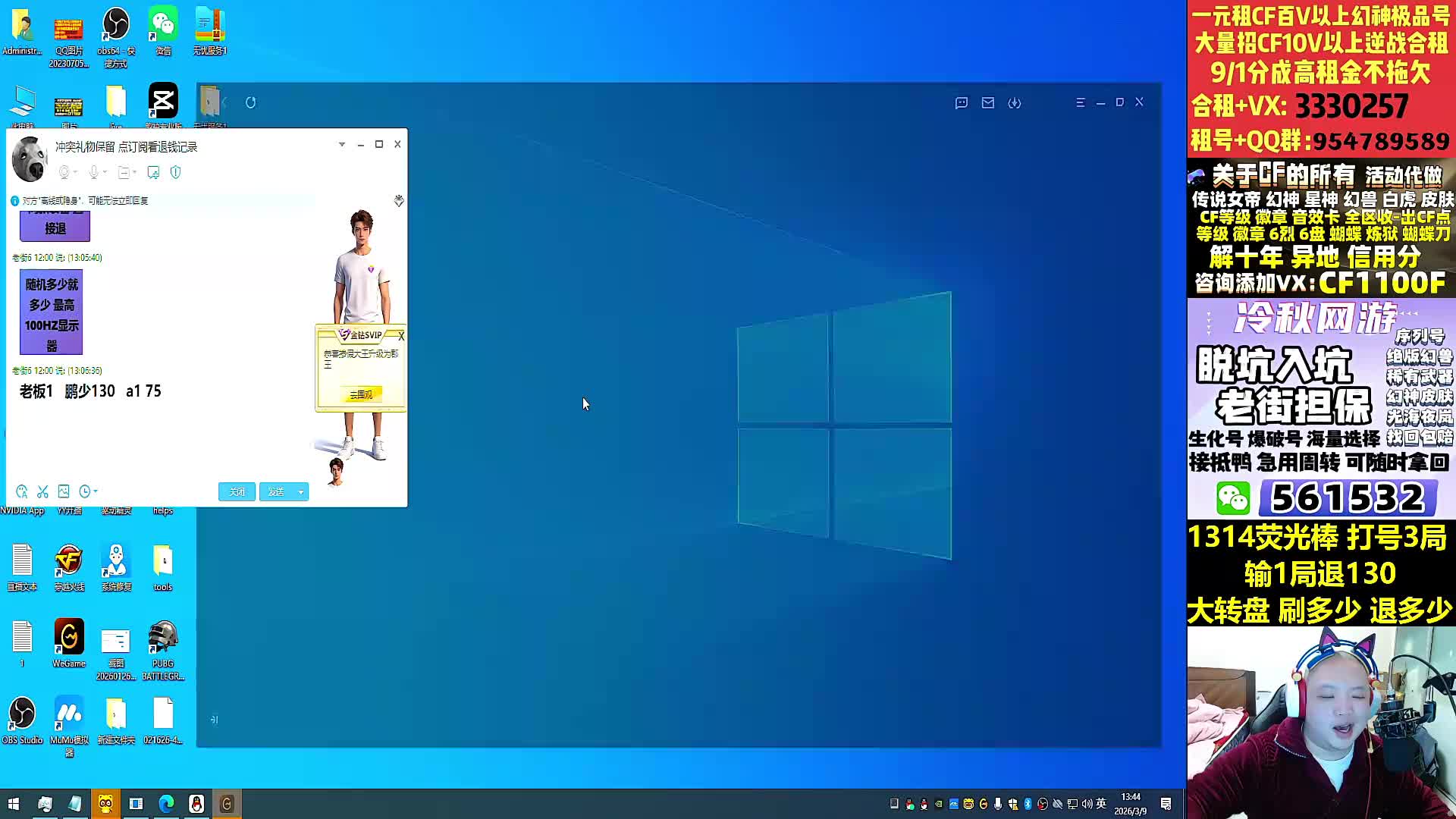The height and width of the screenshot is (819, 1456).
Task: Click the microphone call dropdown in chat header
Action: (x=105, y=173)
